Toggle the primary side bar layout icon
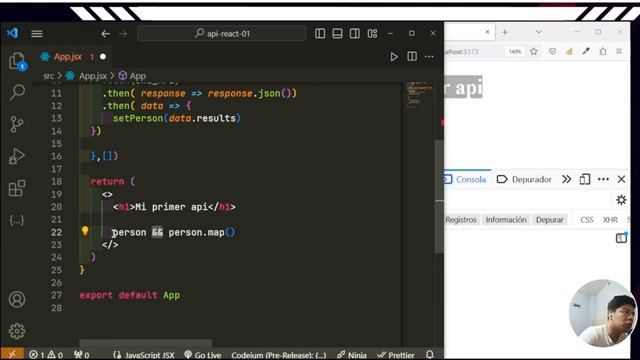This screenshot has width=640, height=360. [x=320, y=33]
